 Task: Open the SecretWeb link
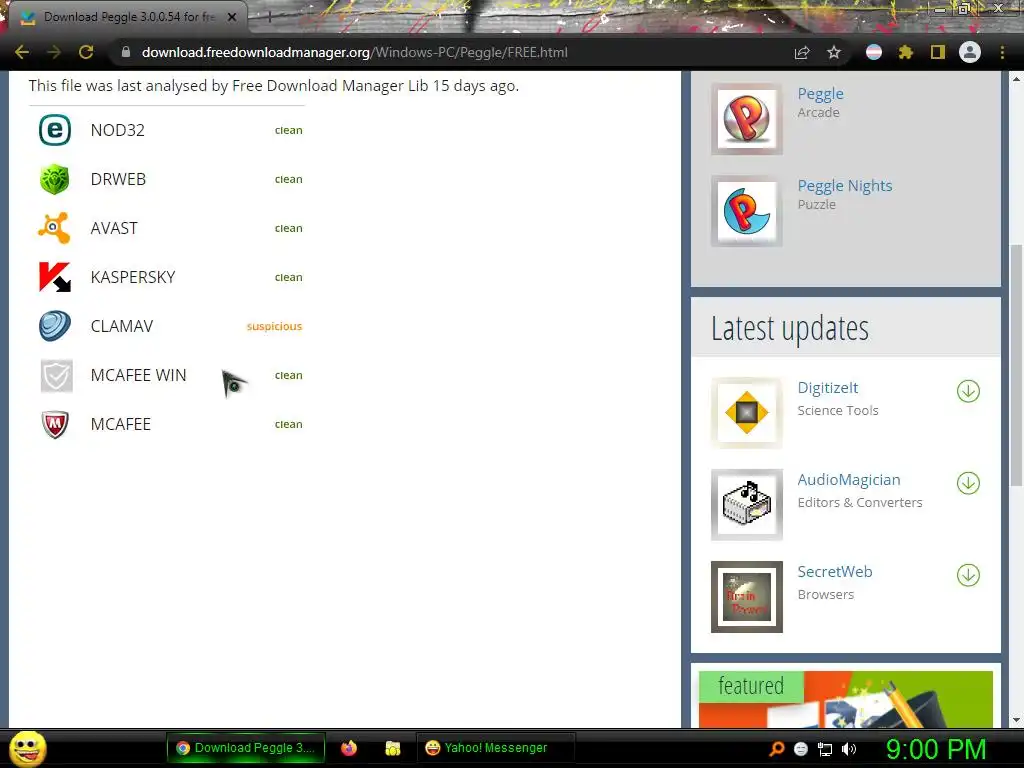(835, 571)
